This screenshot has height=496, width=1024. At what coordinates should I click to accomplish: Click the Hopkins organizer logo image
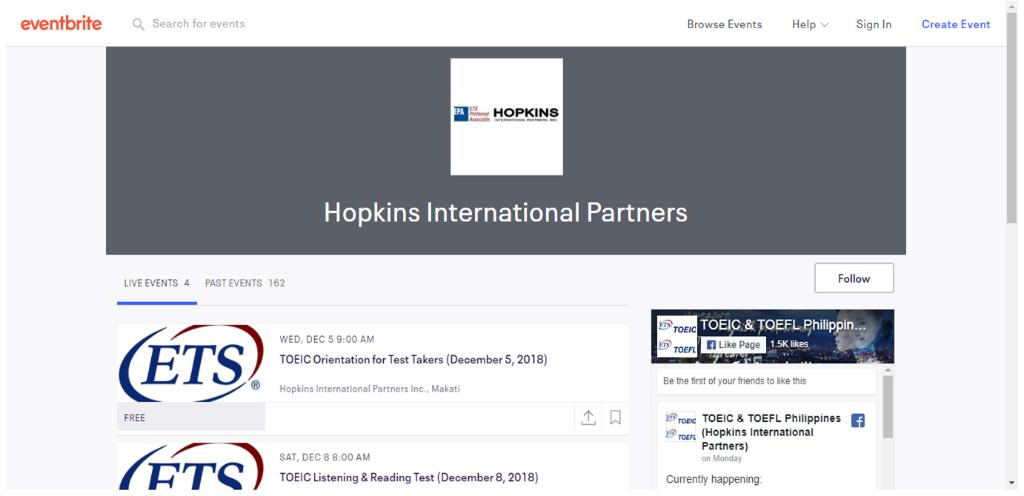506,116
